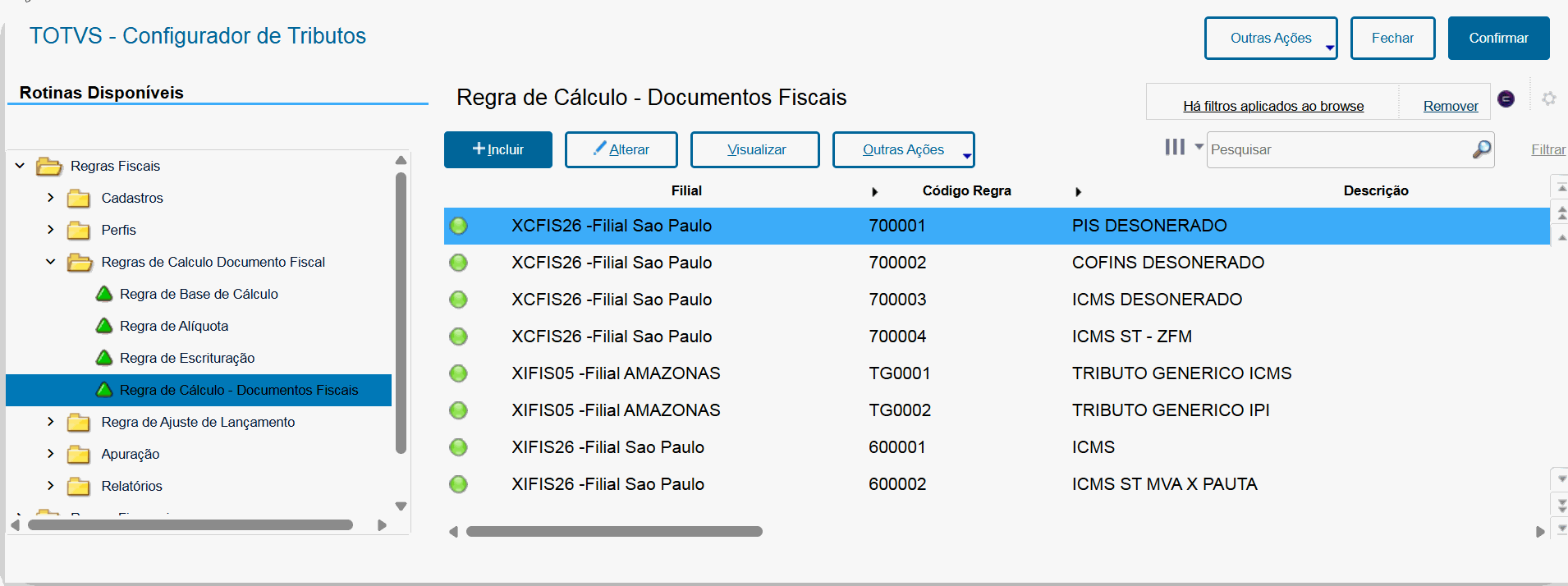Image resolution: width=1568 pixels, height=586 pixels.
Task: Click the column layout bars icon
Action: point(1175,148)
